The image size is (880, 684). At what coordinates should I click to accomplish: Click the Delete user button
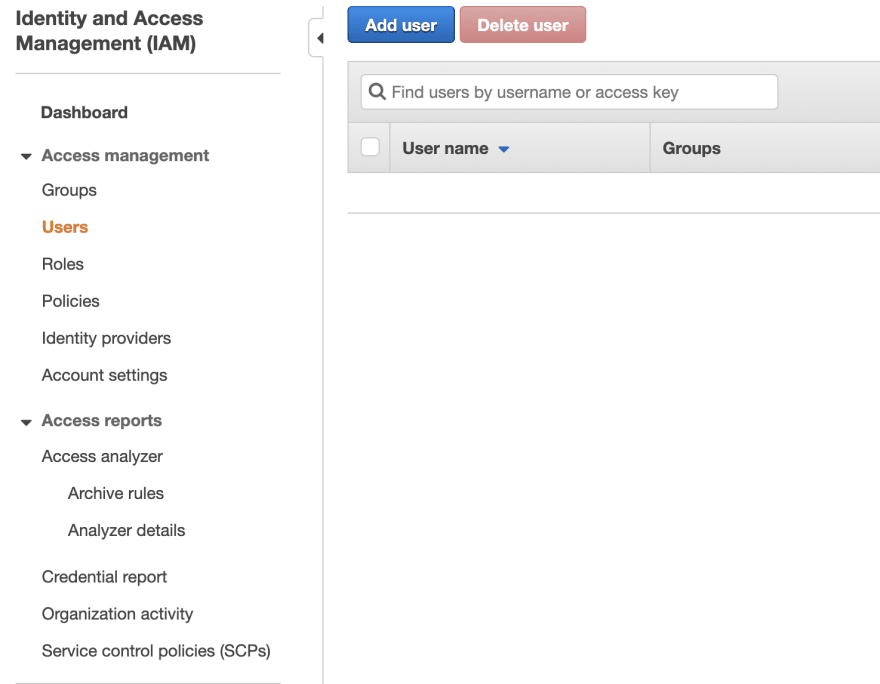pos(522,25)
